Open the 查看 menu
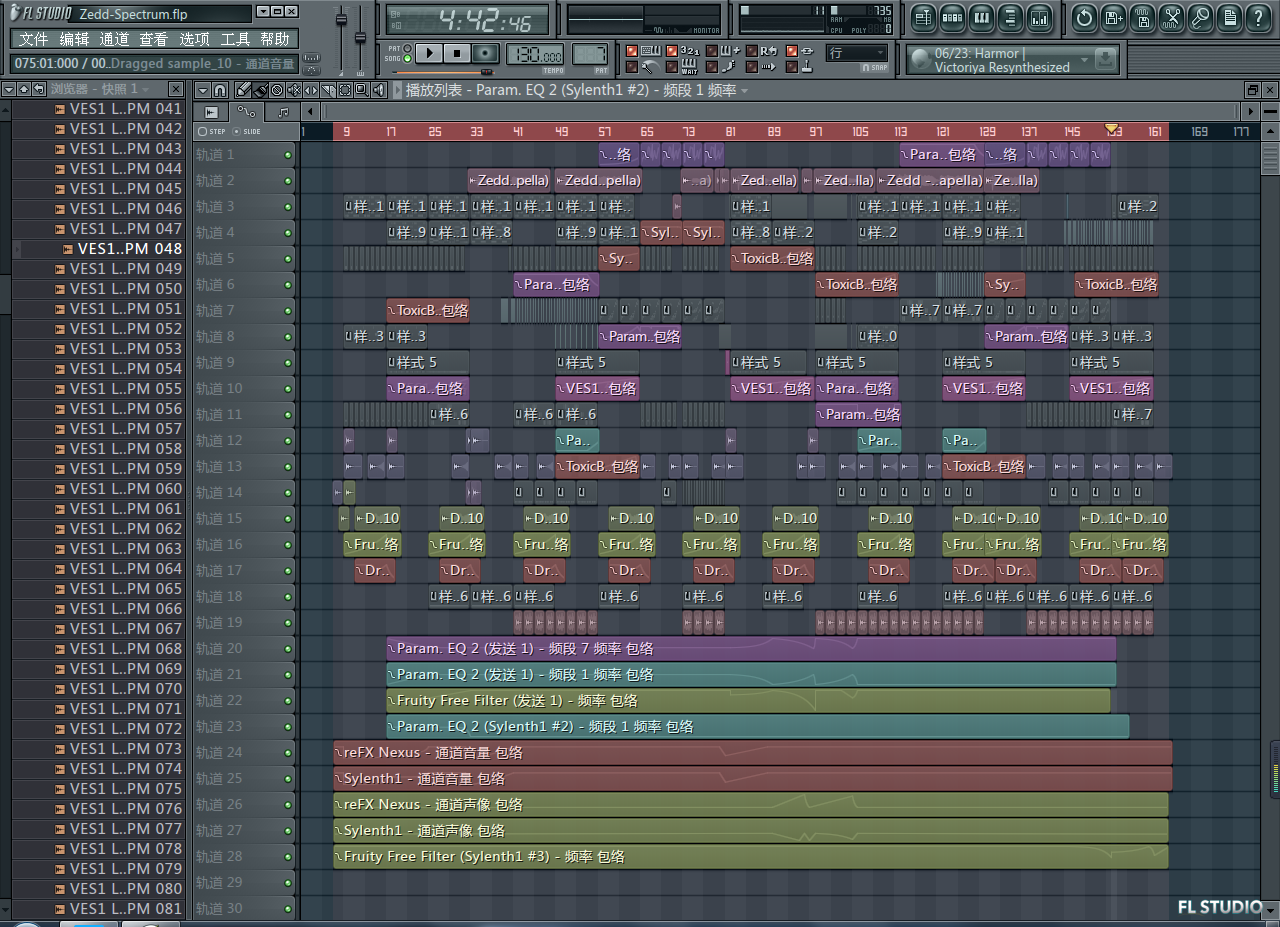Viewport: 1280px width, 927px height. 154,39
